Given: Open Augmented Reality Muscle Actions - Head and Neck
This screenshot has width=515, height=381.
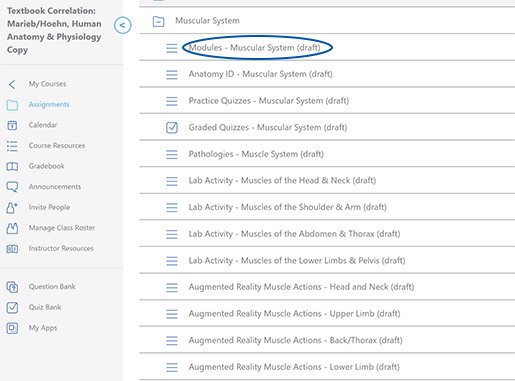Looking at the screenshot, I should [301, 287].
